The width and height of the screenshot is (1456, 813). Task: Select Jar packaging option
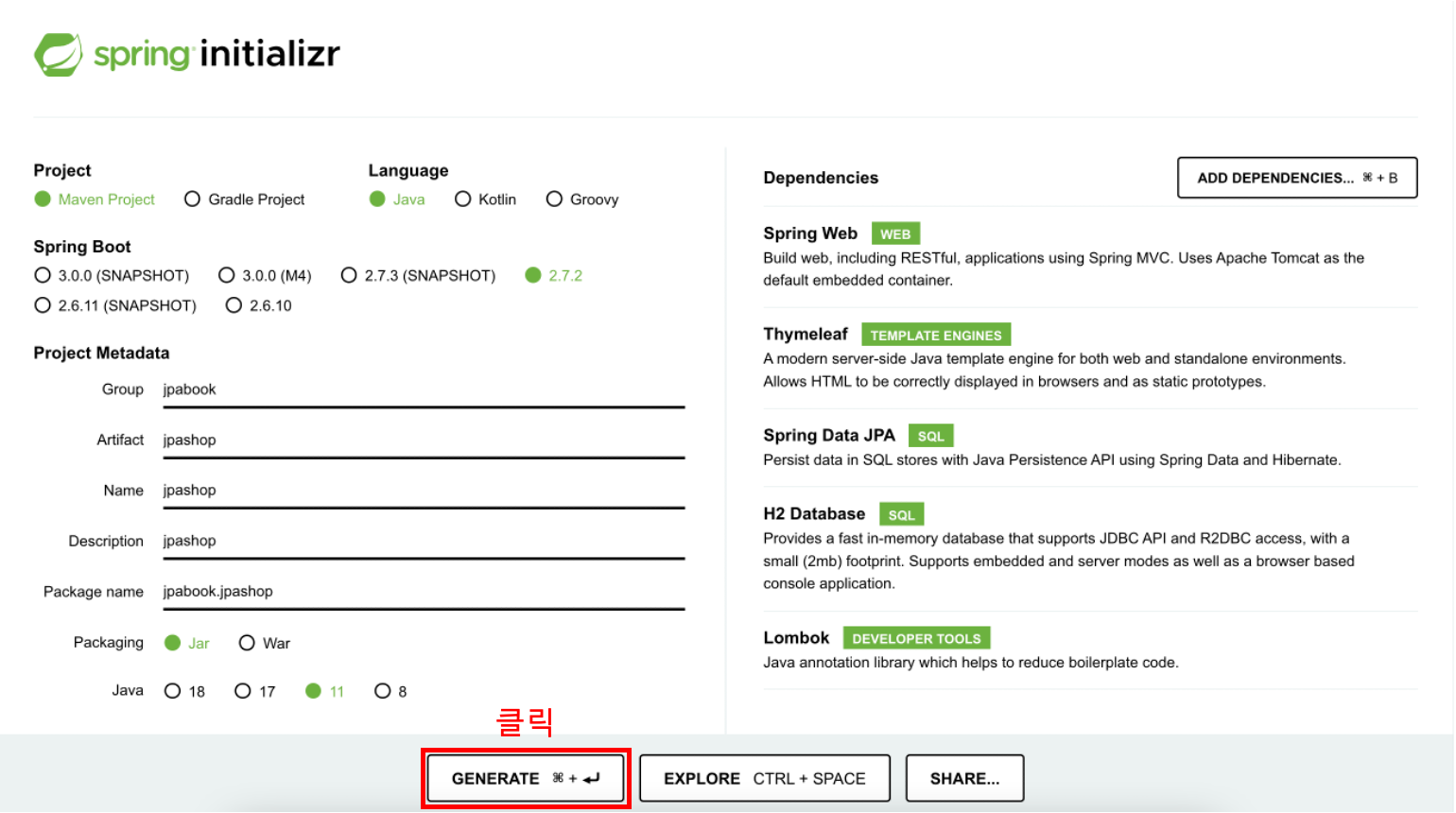(x=172, y=643)
